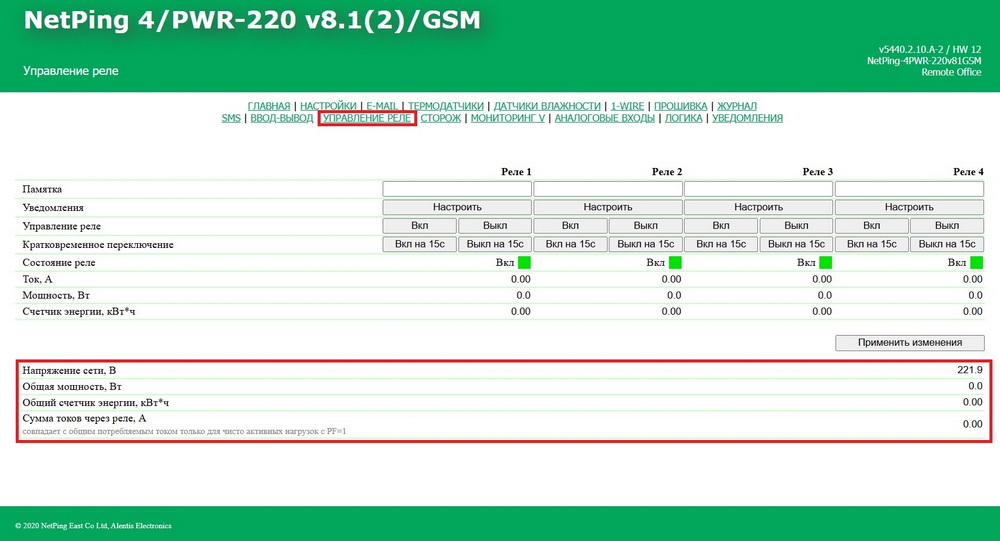
Task: Switch to the УПРАВЛЕНИЕ РЕЛЕ section
Action: (366, 118)
